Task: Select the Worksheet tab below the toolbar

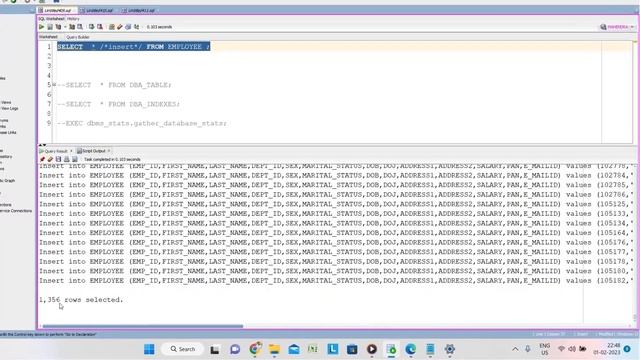Action: [x=48, y=37]
